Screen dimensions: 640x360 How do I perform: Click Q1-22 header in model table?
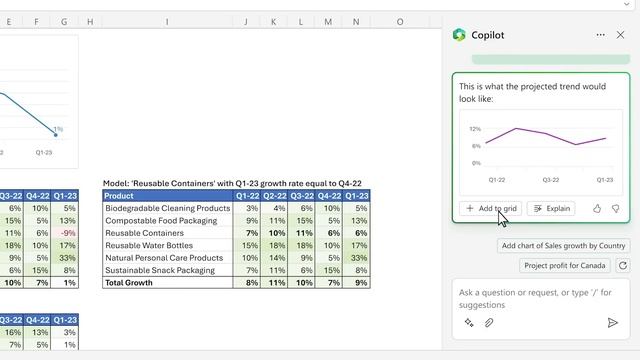(x=247, y=196)
